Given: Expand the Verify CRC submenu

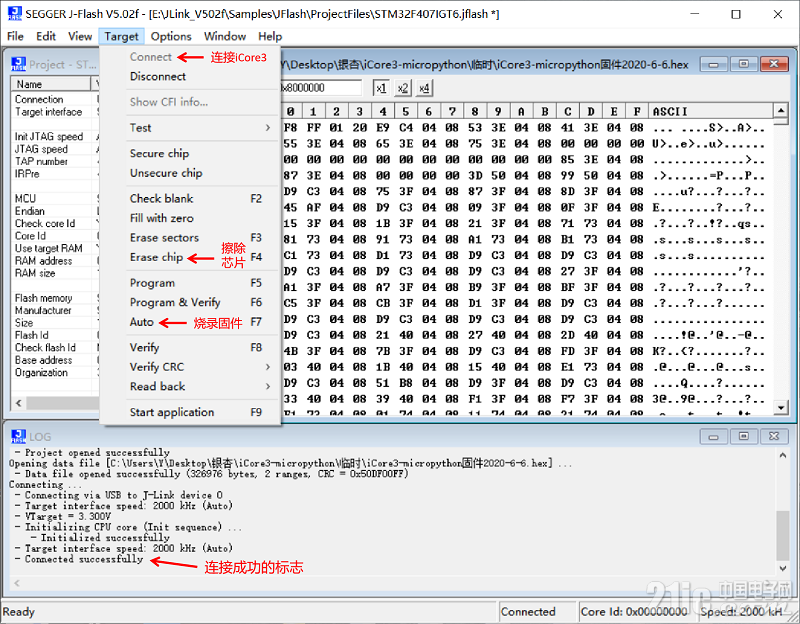Looking at the screenshot, I should (190, 367).
